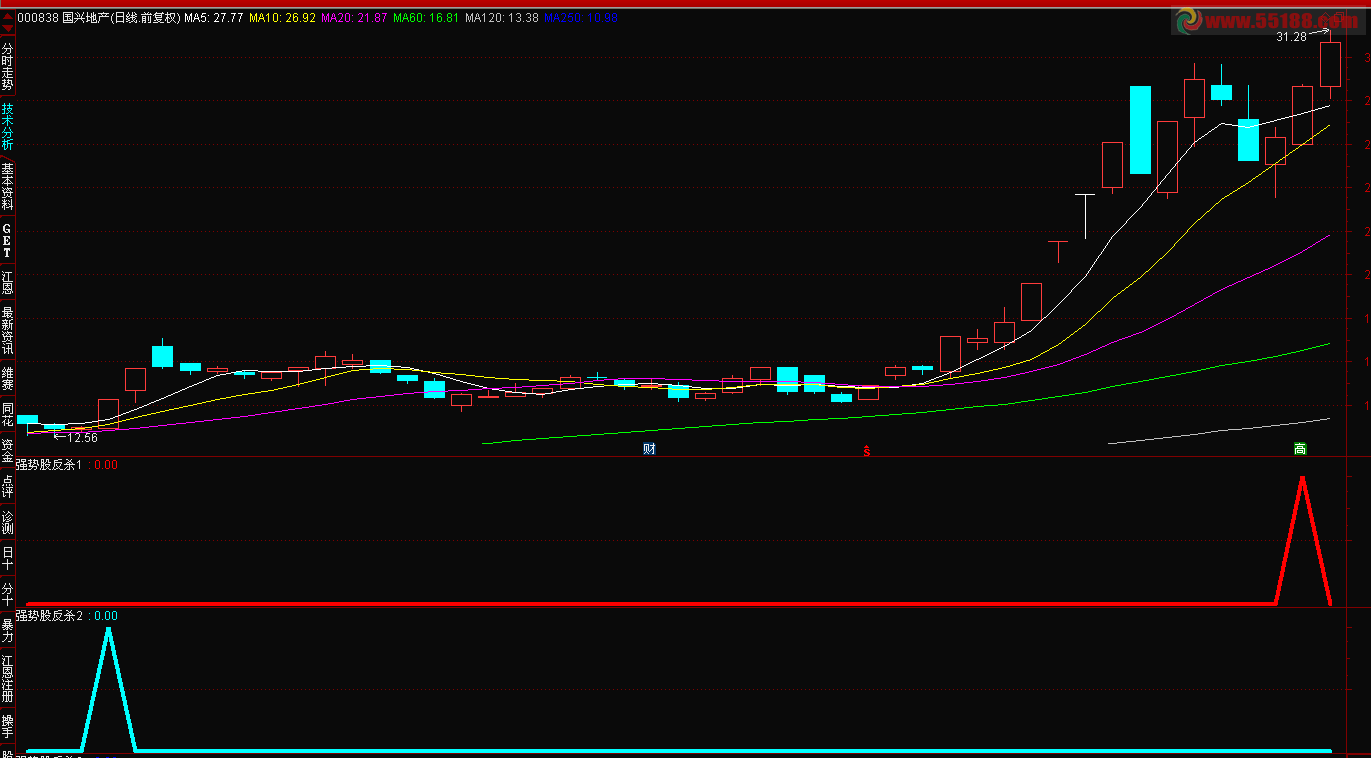Click the last red candlestick at 31.28
This screenshot has height=758, width=1371.
click(x=1330, y=64)
